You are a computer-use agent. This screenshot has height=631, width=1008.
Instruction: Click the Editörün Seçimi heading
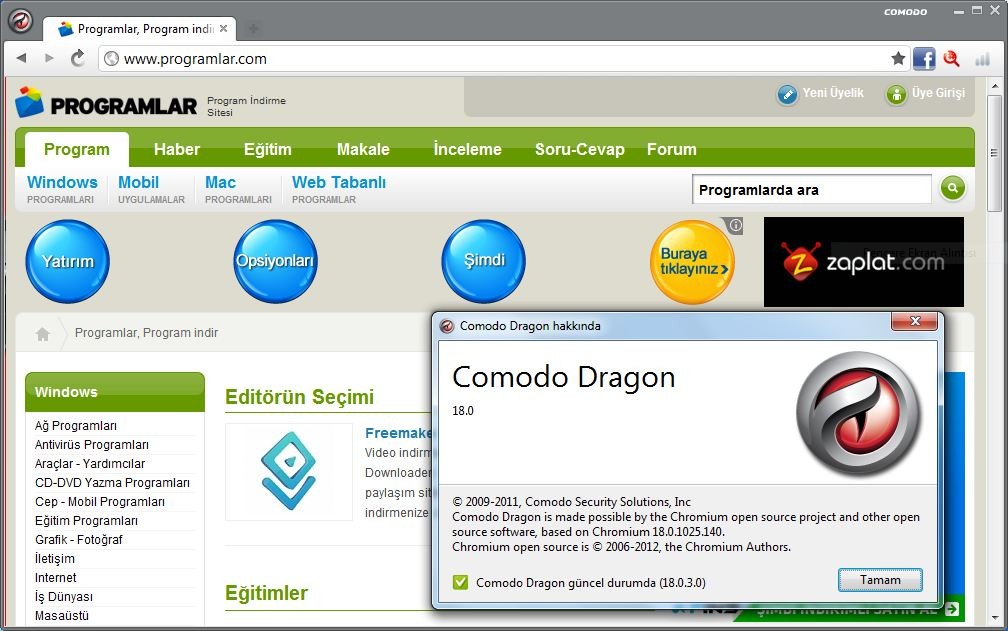point(300,397)
